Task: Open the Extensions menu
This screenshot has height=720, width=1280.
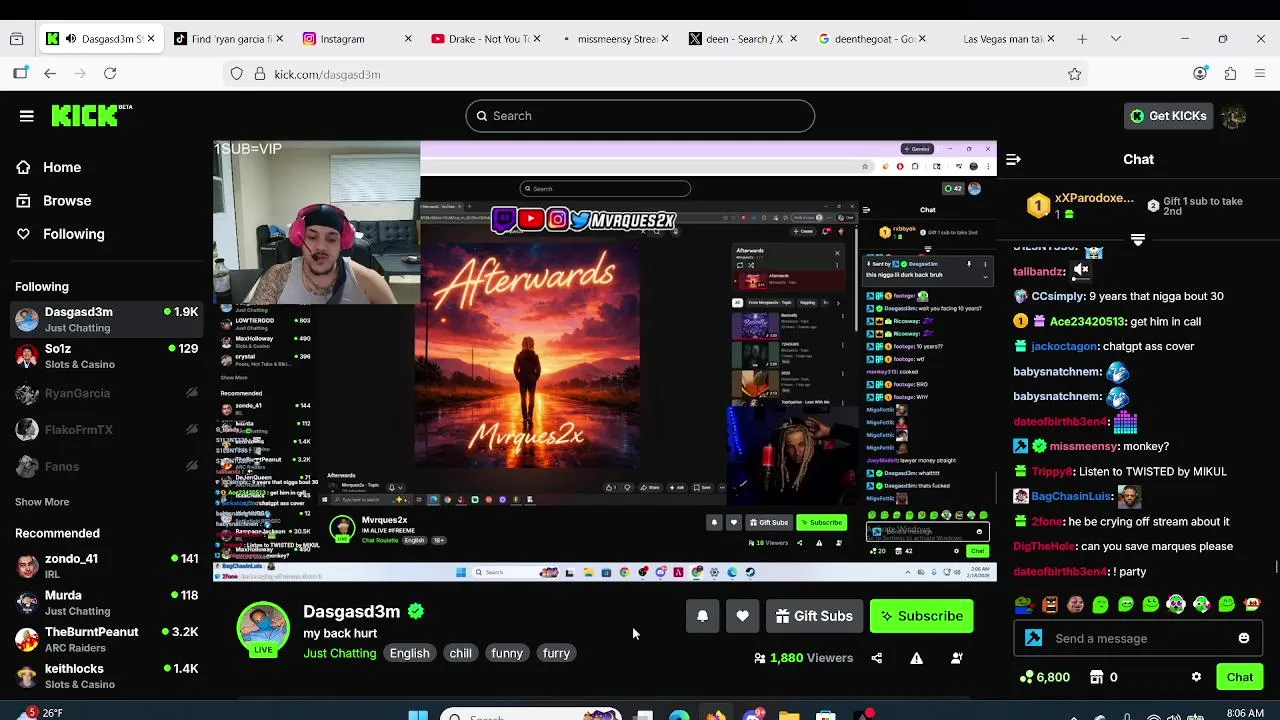Action: point(1230,74)
